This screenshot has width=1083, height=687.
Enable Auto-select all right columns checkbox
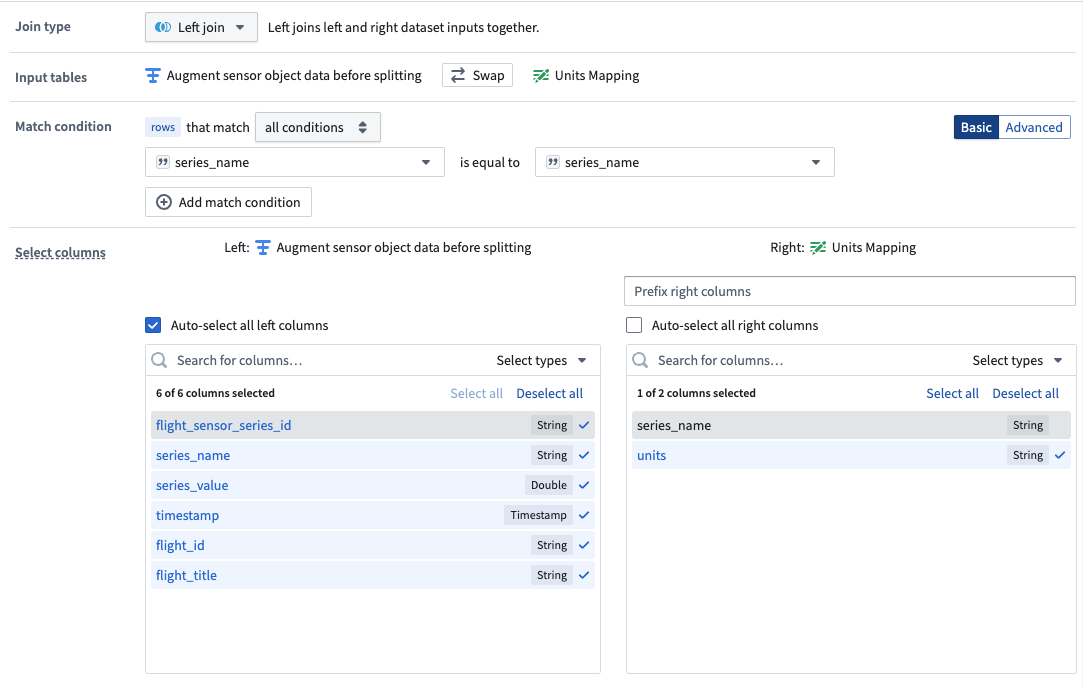tap(634, 325)
